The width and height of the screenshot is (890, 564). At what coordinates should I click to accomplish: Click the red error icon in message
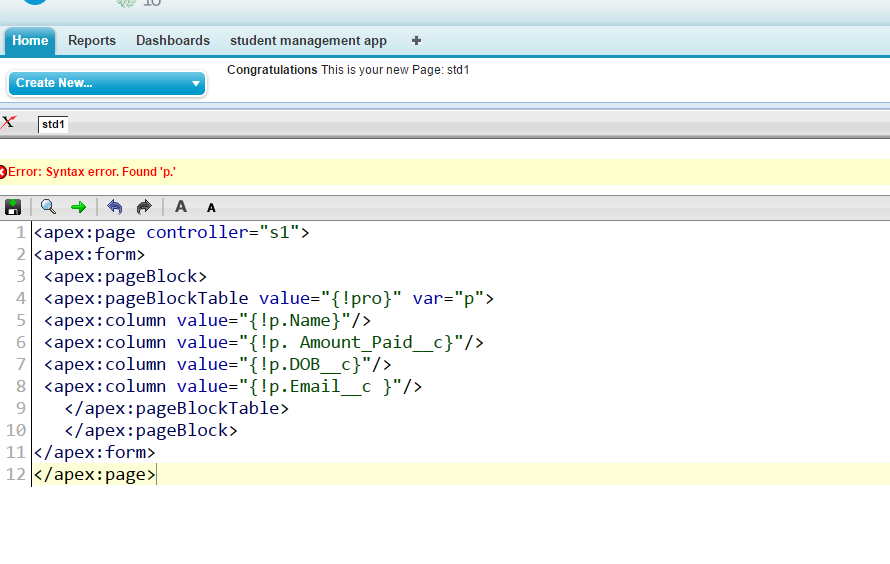3,172
